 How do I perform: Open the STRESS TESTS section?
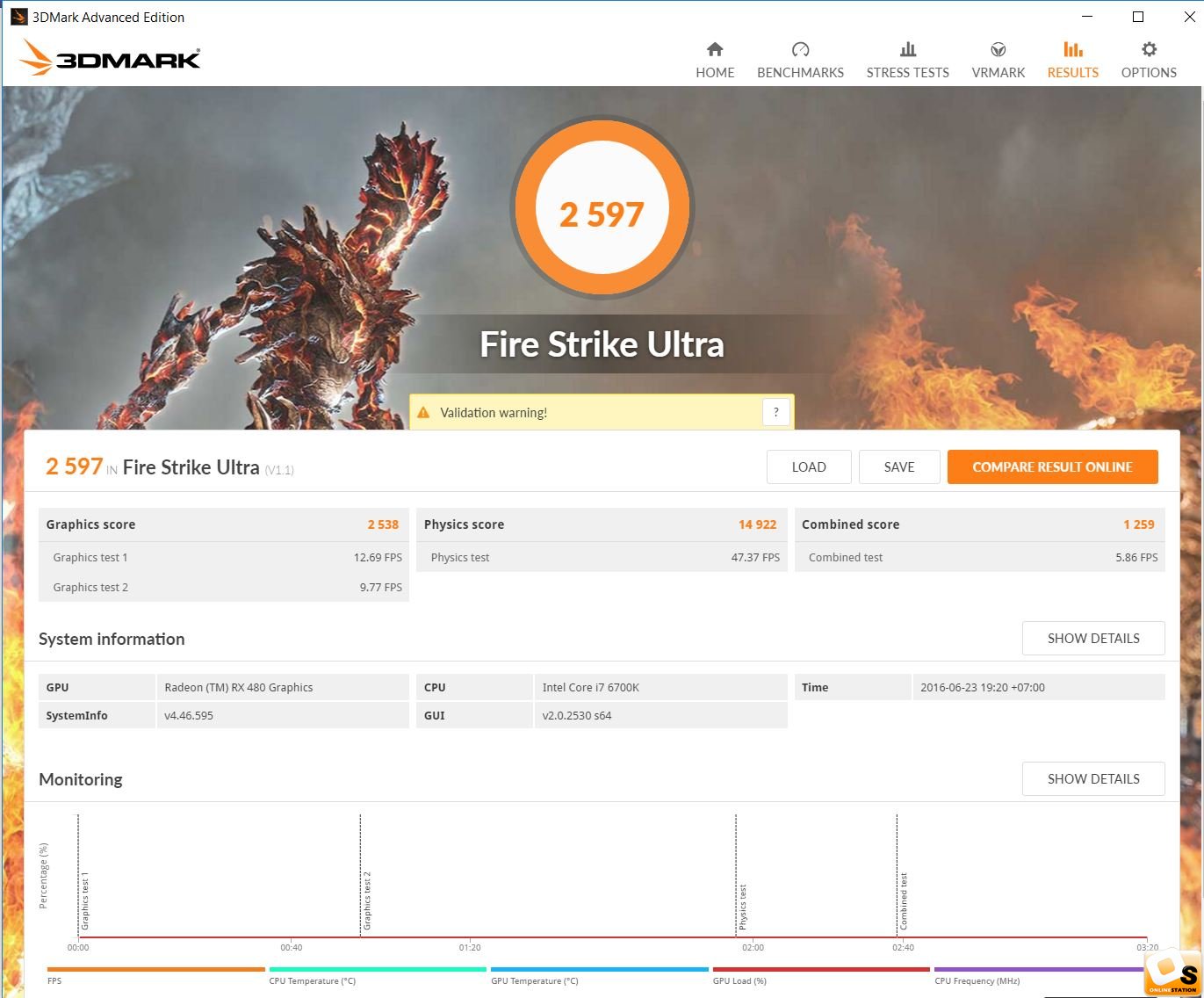point(907,72)
